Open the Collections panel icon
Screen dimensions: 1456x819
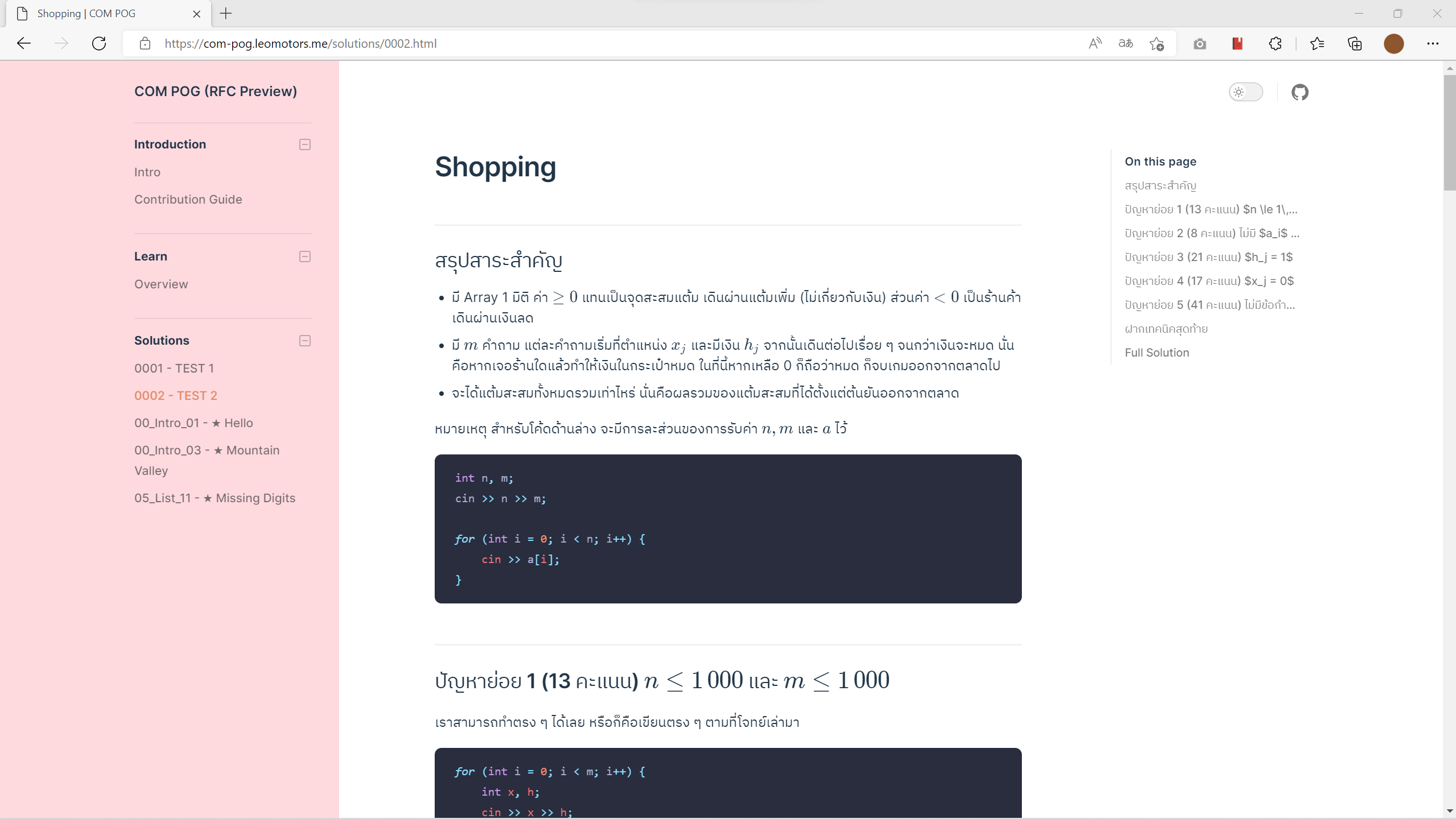coord(1354,43)
